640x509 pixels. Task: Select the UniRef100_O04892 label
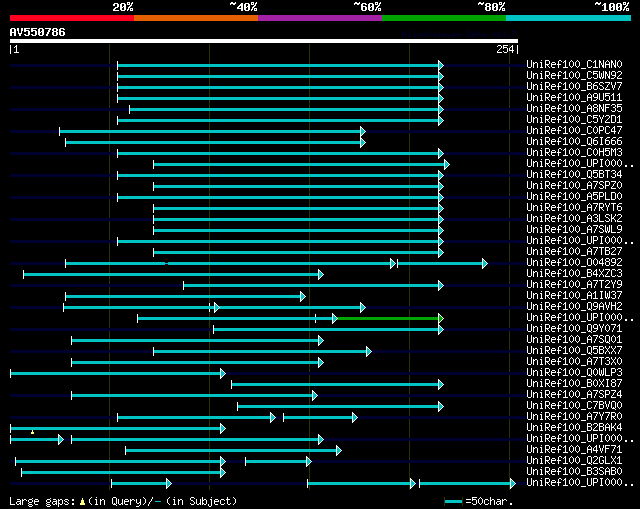(574, 263)
